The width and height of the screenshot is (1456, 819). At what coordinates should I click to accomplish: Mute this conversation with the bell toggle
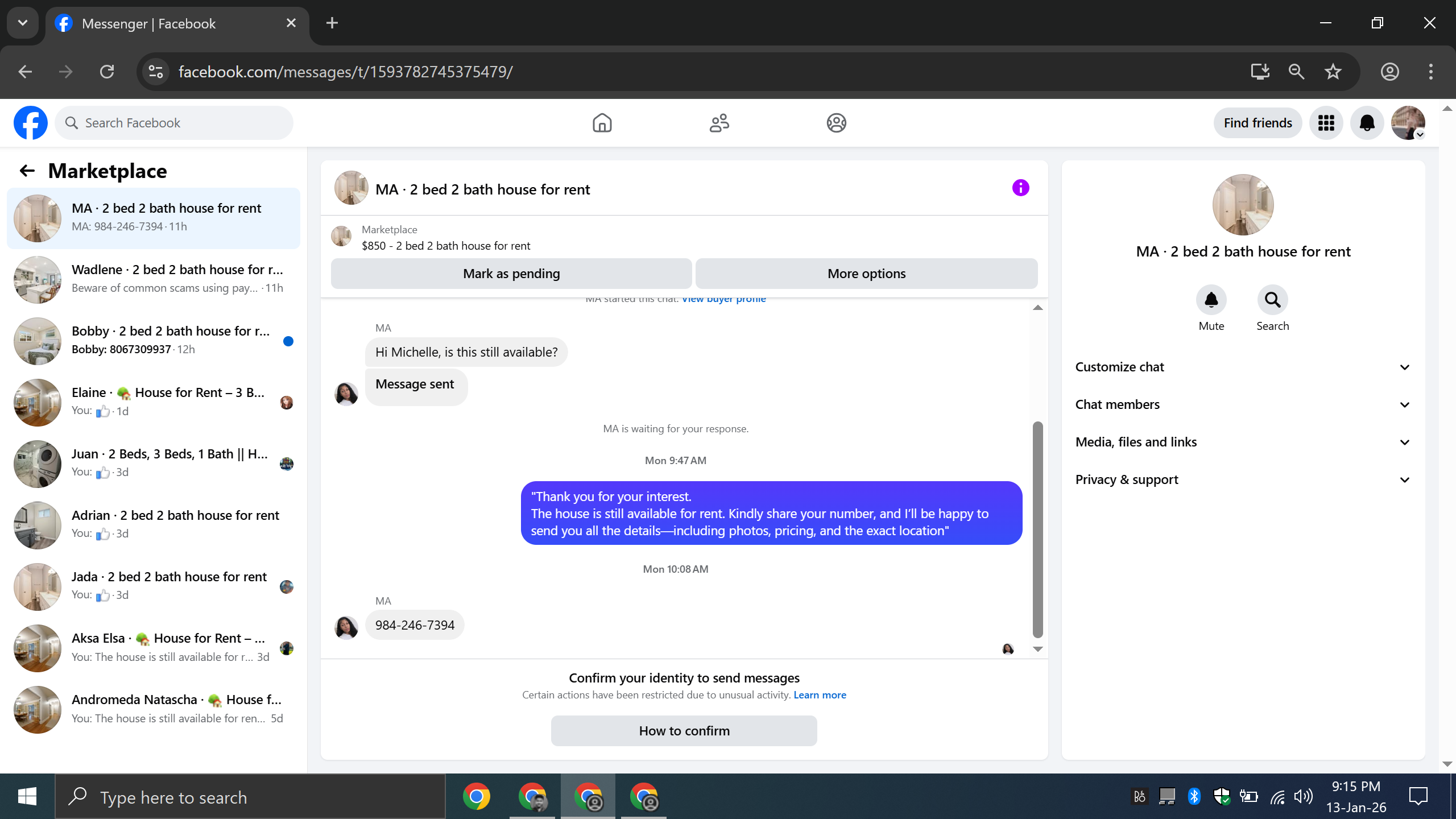[x=1211, y=300]
